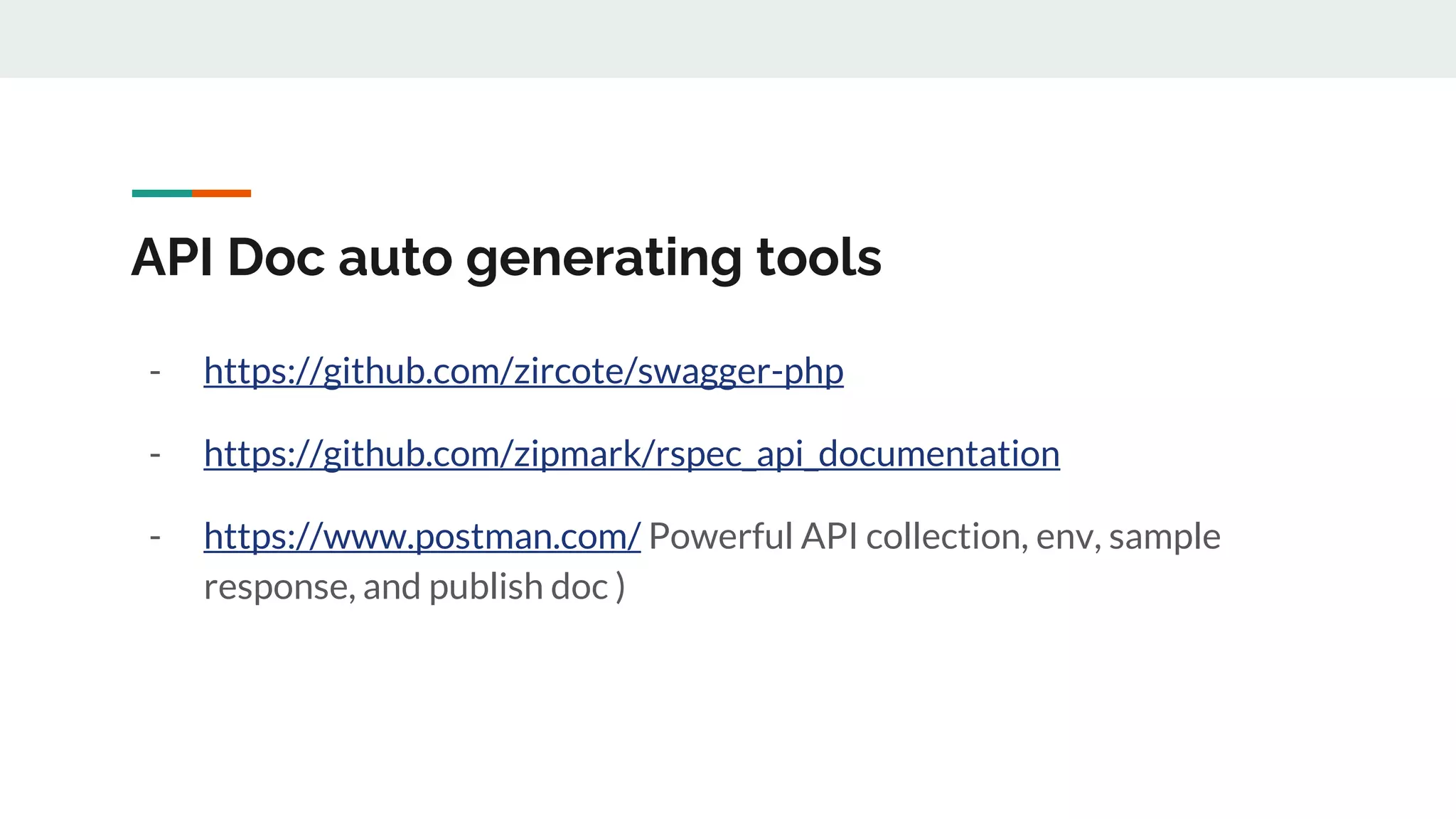Open the www.postman.com link
Image resolution: width=1456 pixels, height=819 pixels.
422,536
